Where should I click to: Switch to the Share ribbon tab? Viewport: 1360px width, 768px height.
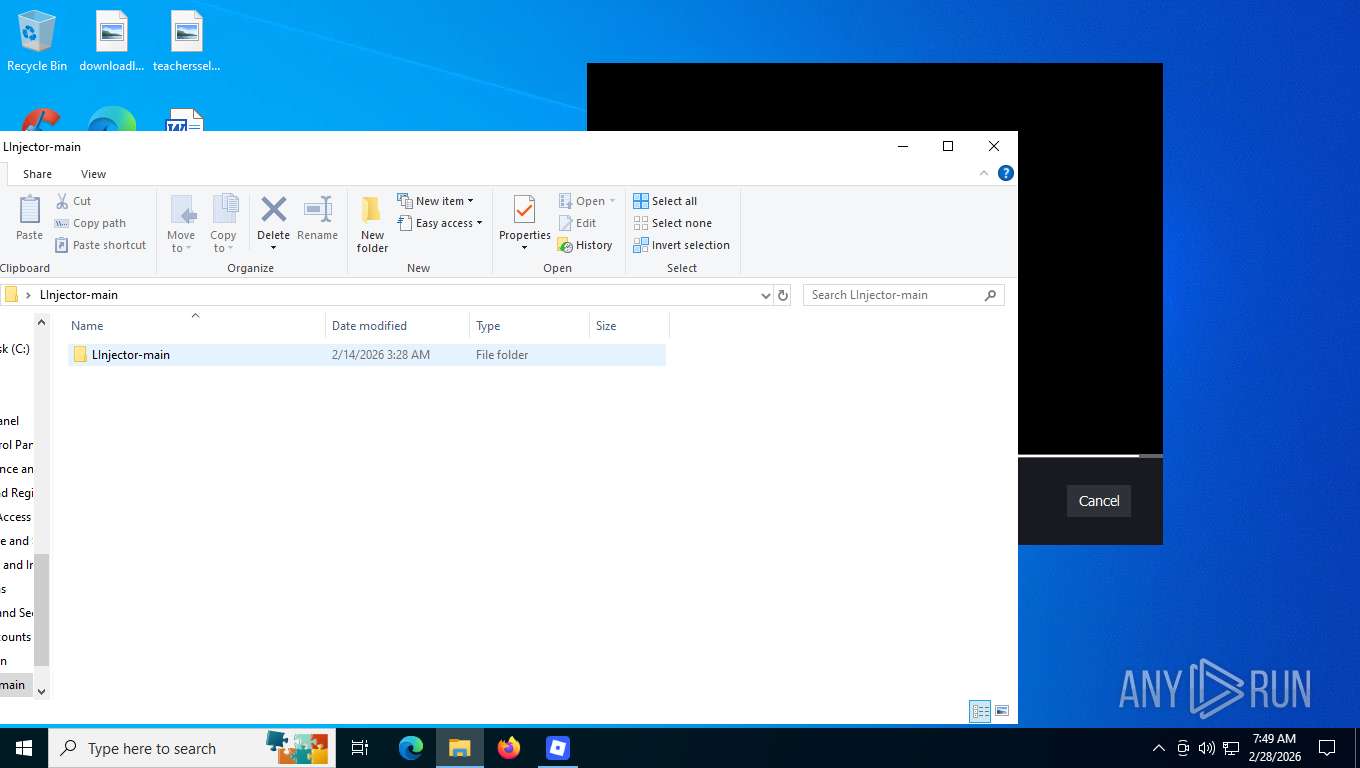pyautogui.click(x=37, y=174)
